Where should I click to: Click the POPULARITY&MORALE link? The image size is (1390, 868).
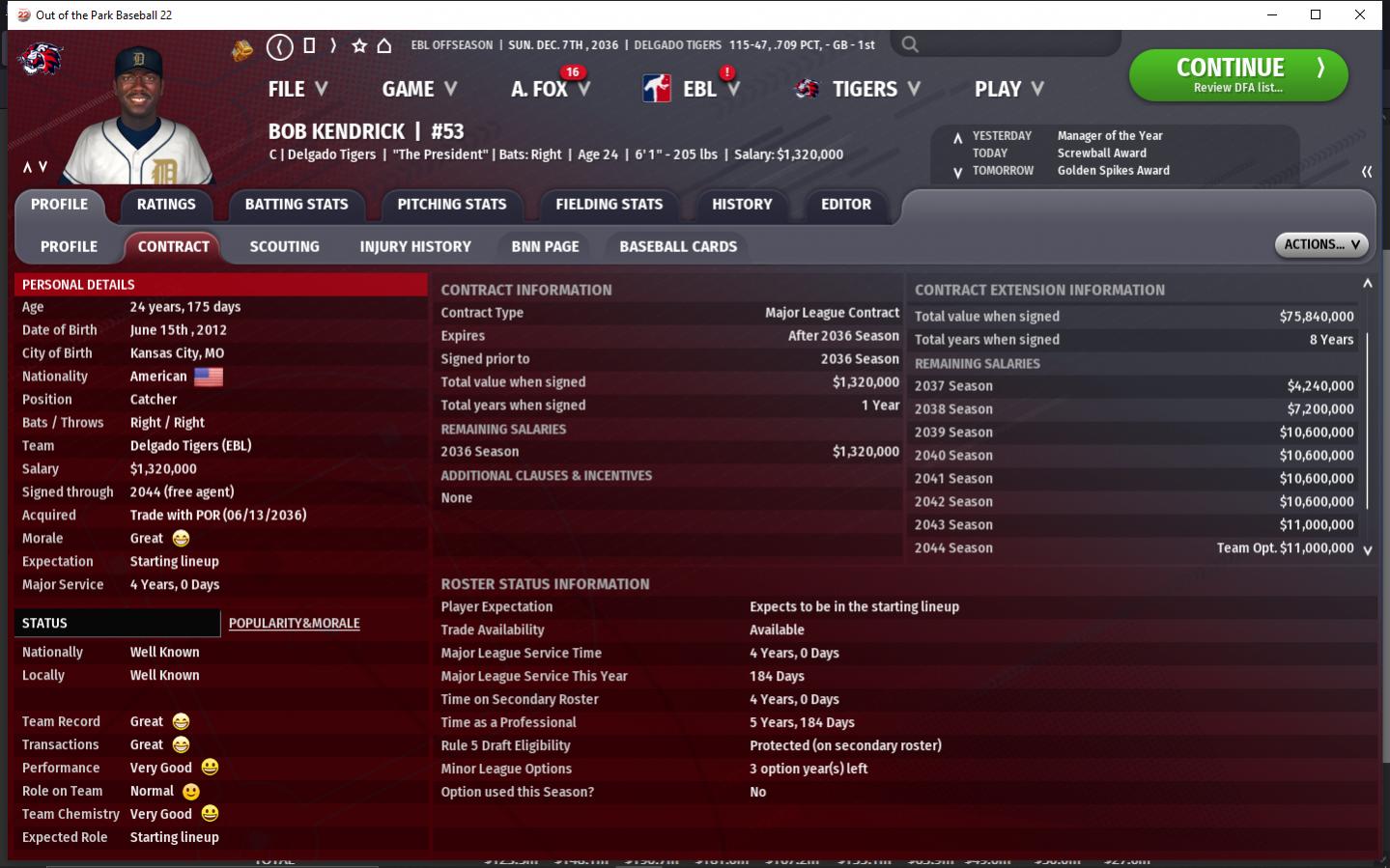click(x=295, y=624)
